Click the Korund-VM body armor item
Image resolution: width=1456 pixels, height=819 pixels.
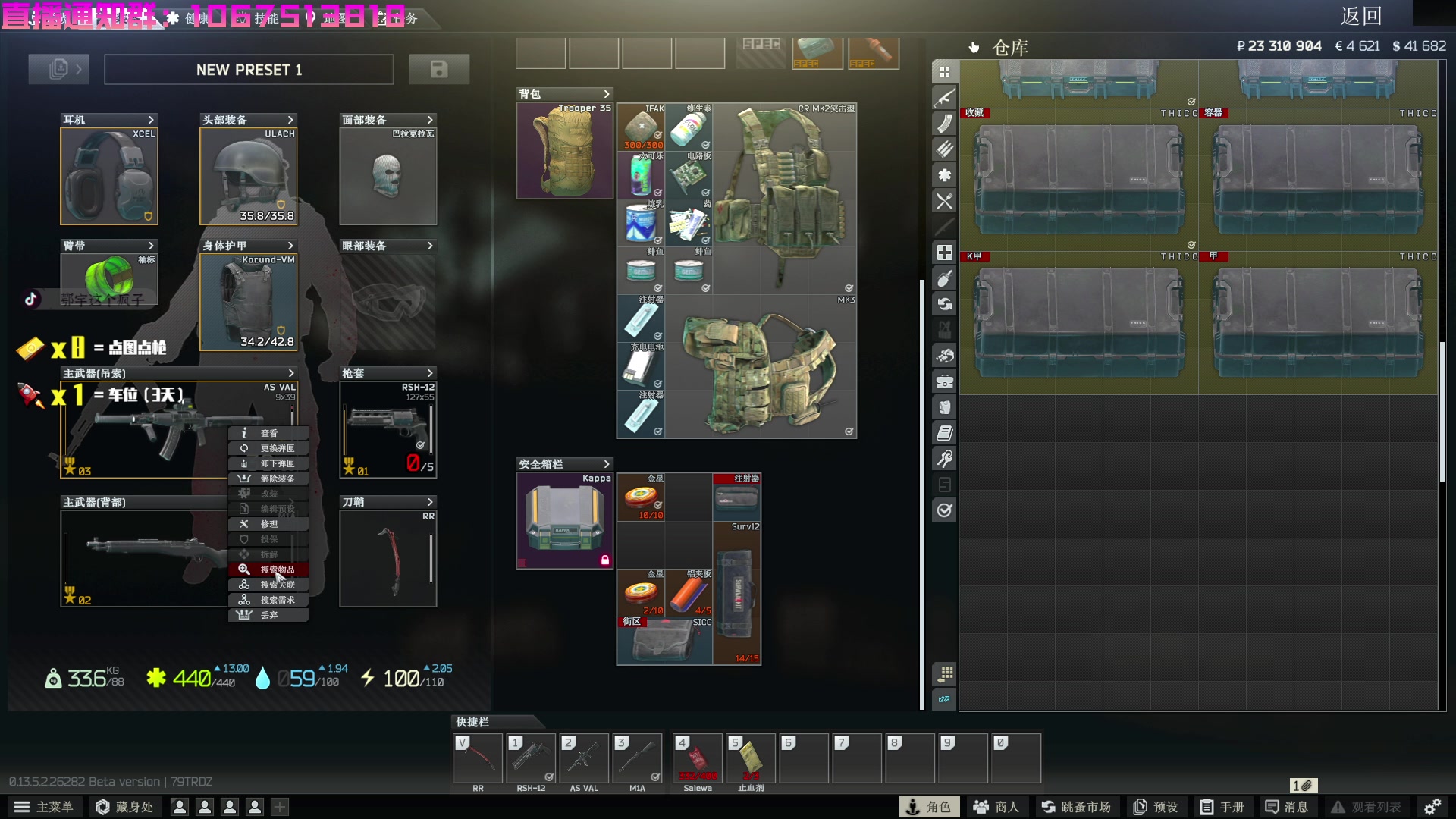click(x=249, y=302)
